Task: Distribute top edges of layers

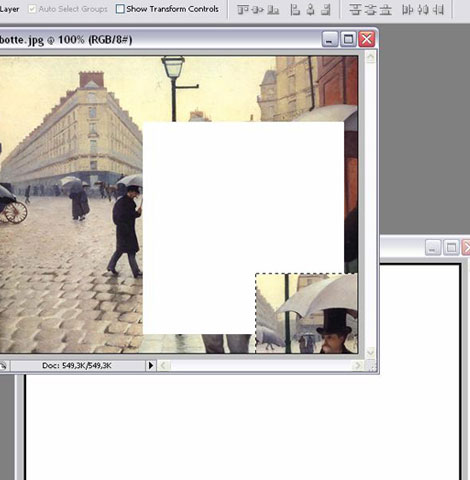Action: coord(355,10)
